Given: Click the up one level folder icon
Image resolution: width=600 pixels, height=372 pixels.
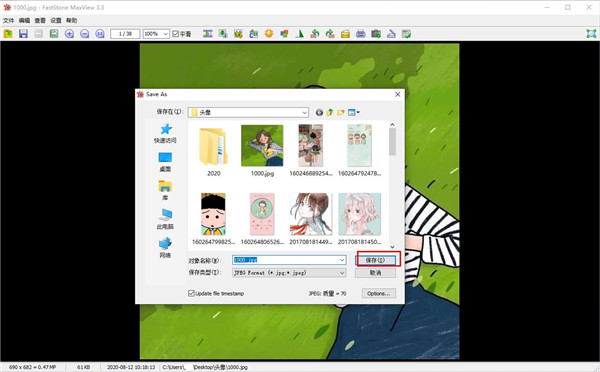Looking at the screenshot, I should tap(330, 112).
